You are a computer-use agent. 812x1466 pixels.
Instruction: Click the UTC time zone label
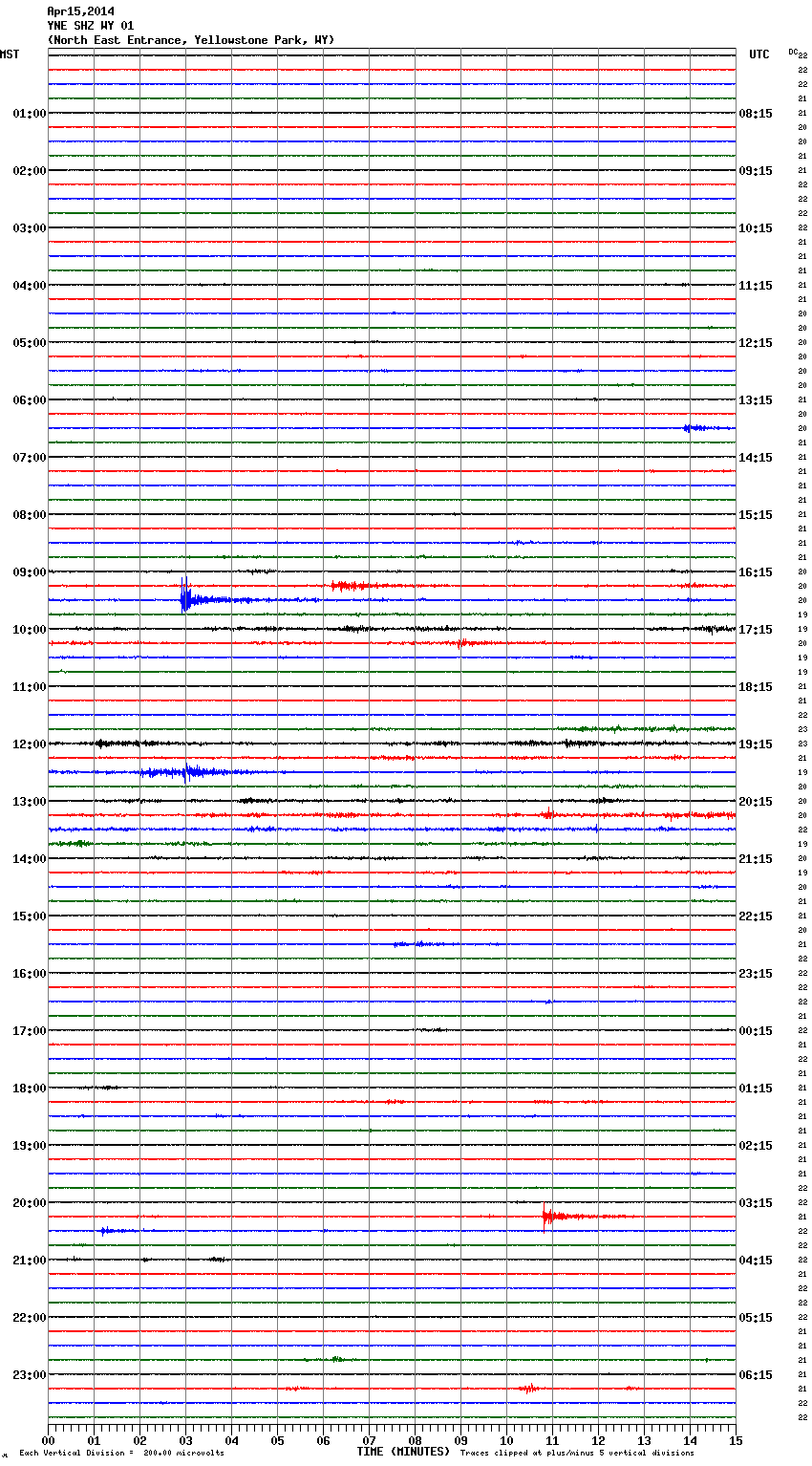coord(759,54)
